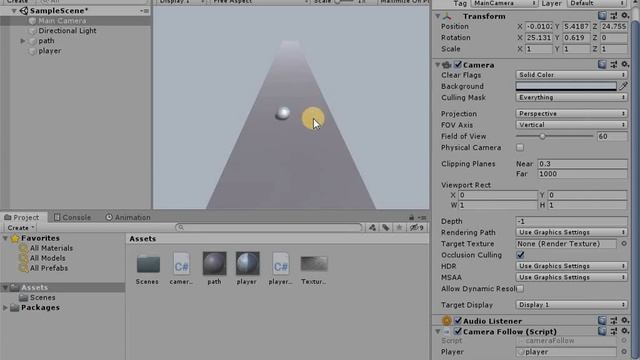Toggle the Camera Follow script enabled checkbox
Image resolution: width=640 pixels, height=360 pixels.
pyautogui.click(x=458, y=331)
